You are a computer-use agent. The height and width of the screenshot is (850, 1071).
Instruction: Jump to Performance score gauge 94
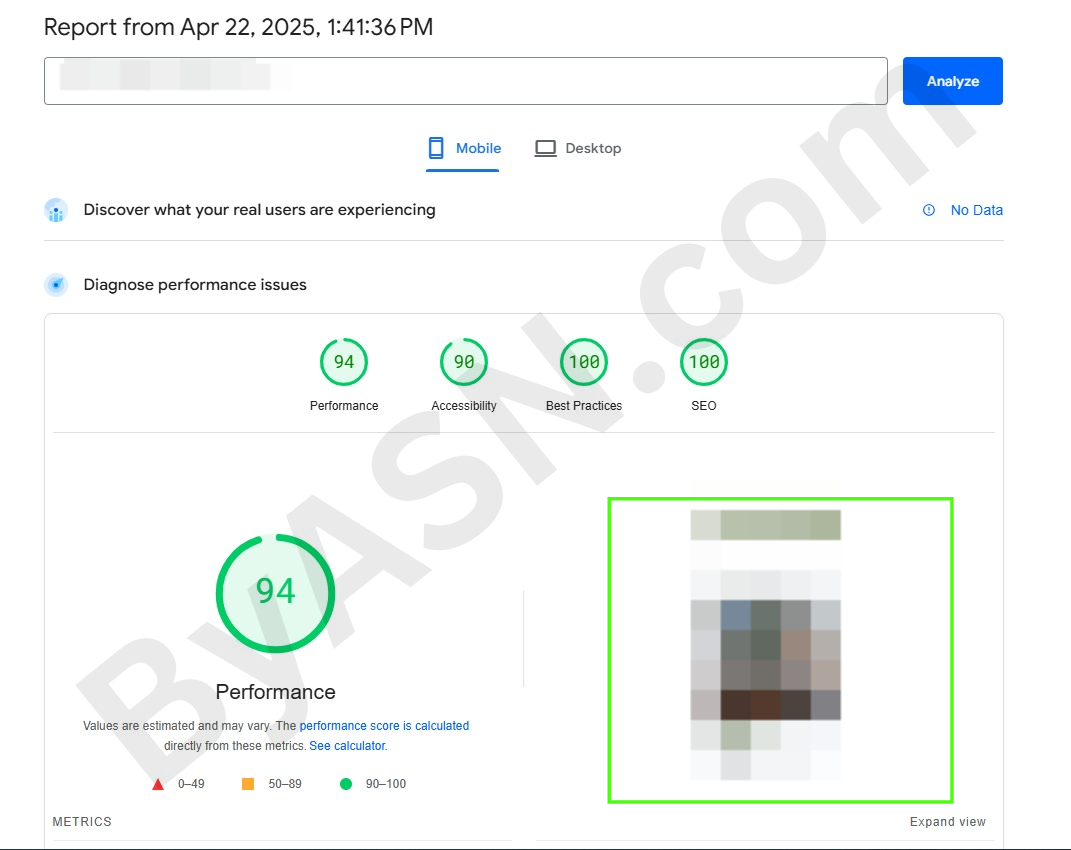344,362
